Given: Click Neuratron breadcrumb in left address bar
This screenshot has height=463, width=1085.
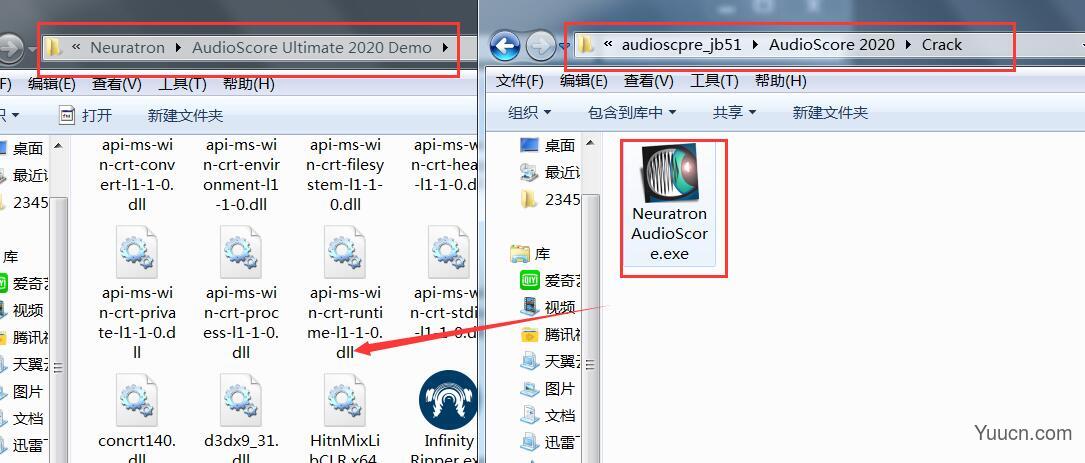Looking at the screenshot, I should coord(128,48).
